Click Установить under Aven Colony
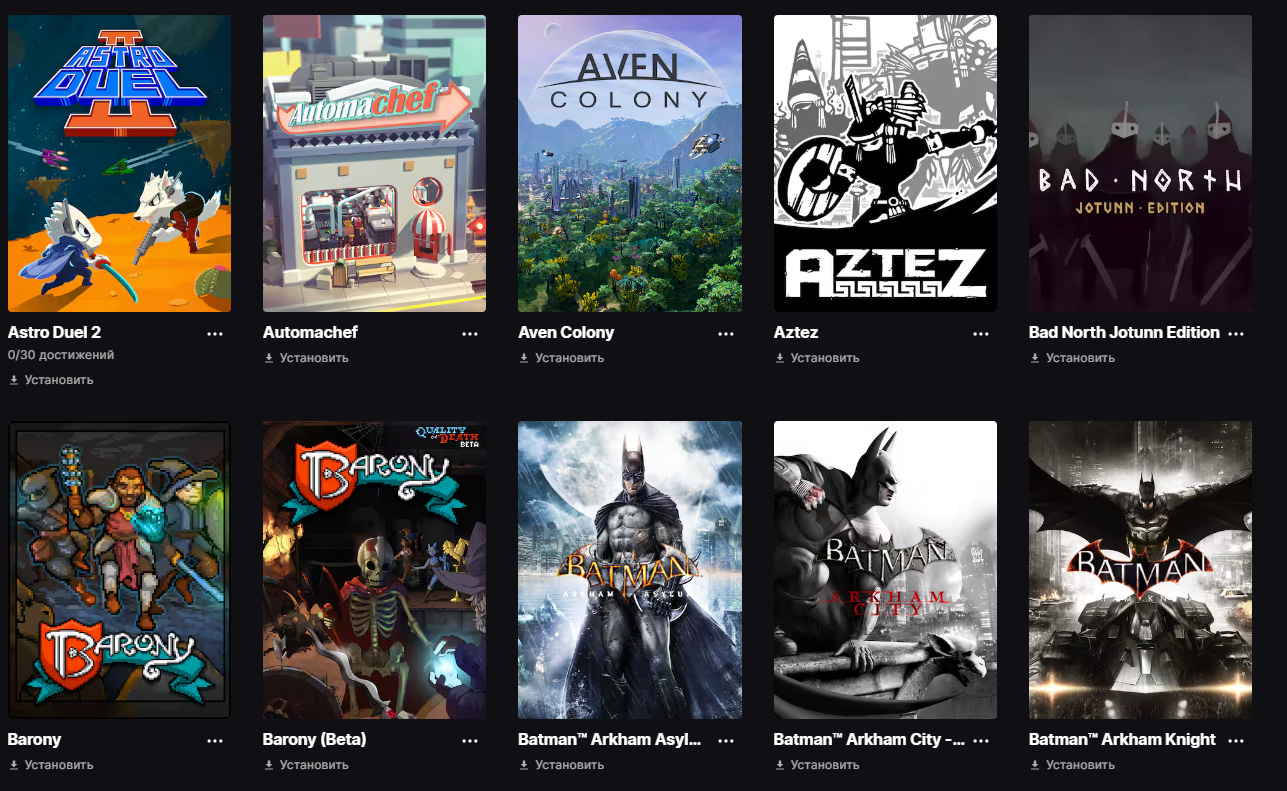The image size is (1287, 791). pyautogui.click(x=561, y=358)
